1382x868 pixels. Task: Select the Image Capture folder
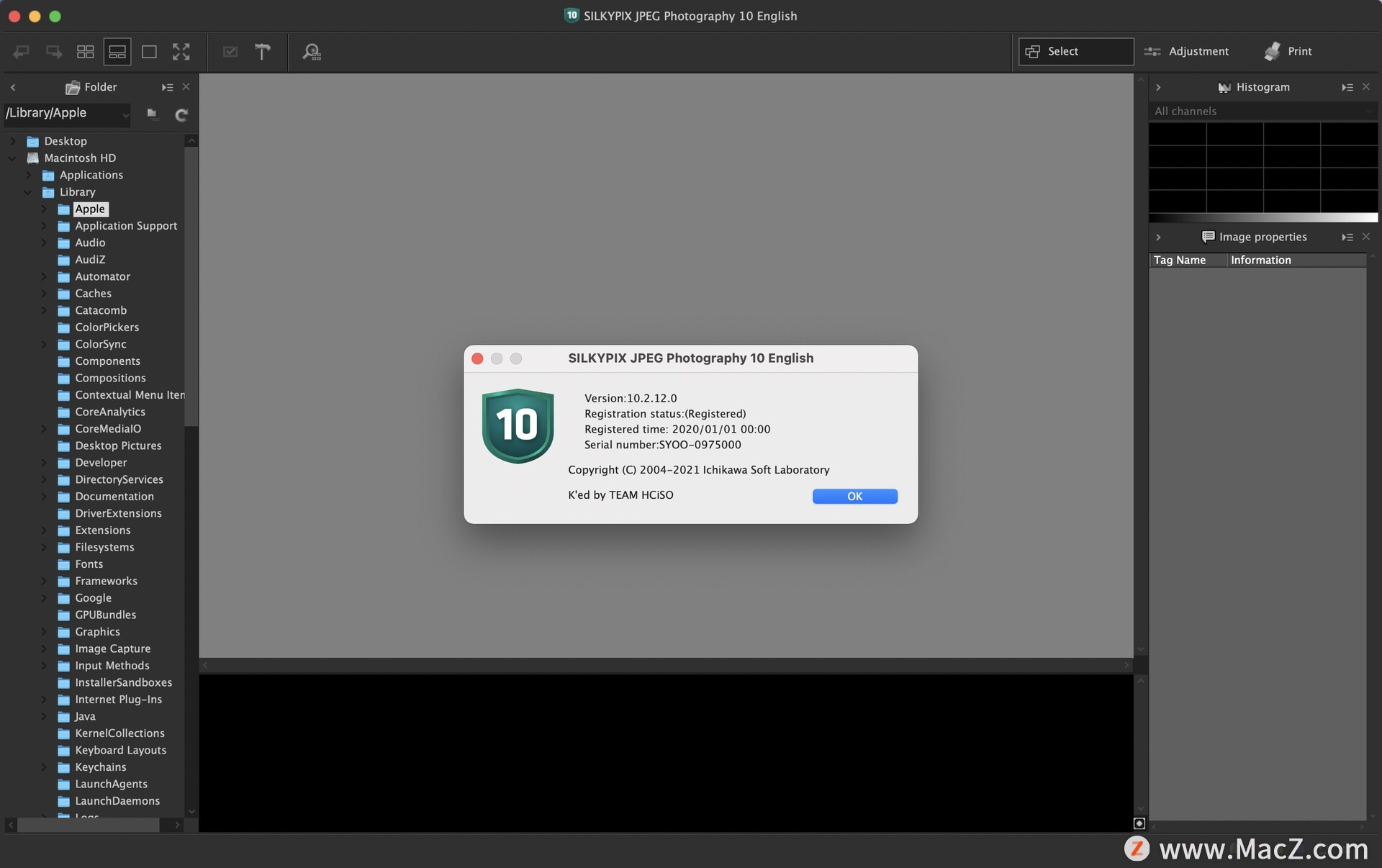click(112, 648)
